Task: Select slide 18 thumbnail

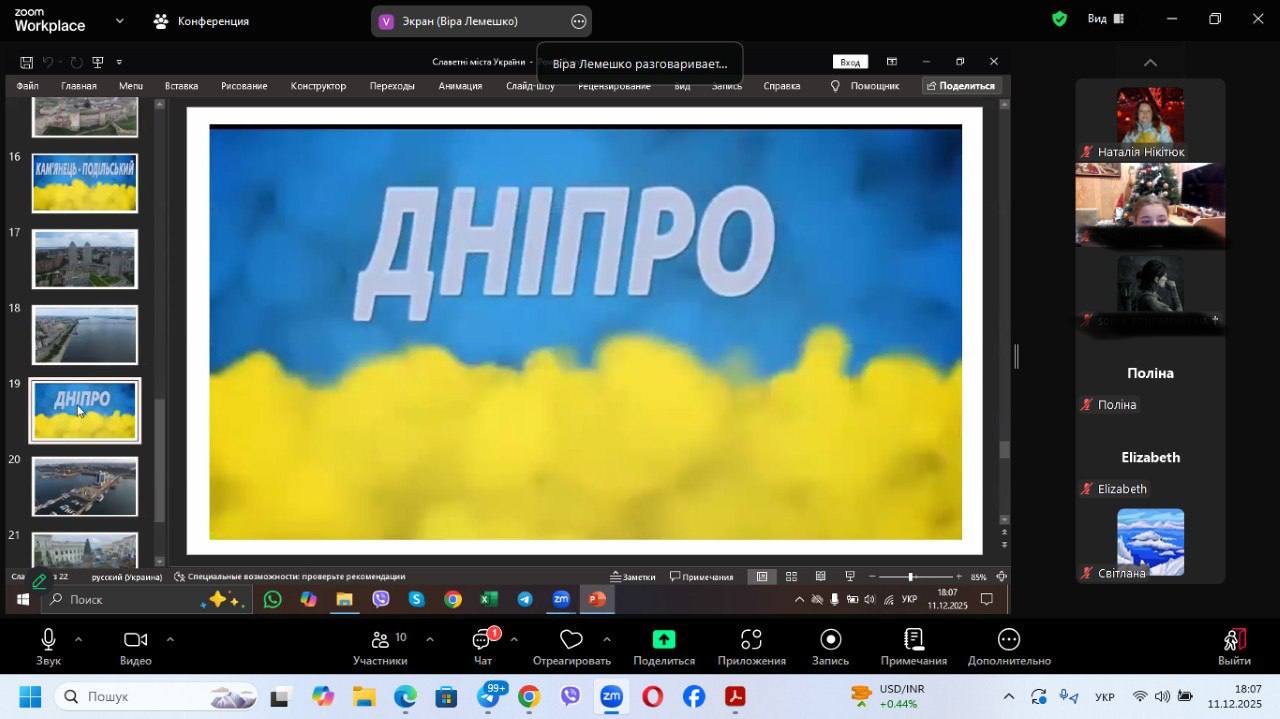Action: 85,335
